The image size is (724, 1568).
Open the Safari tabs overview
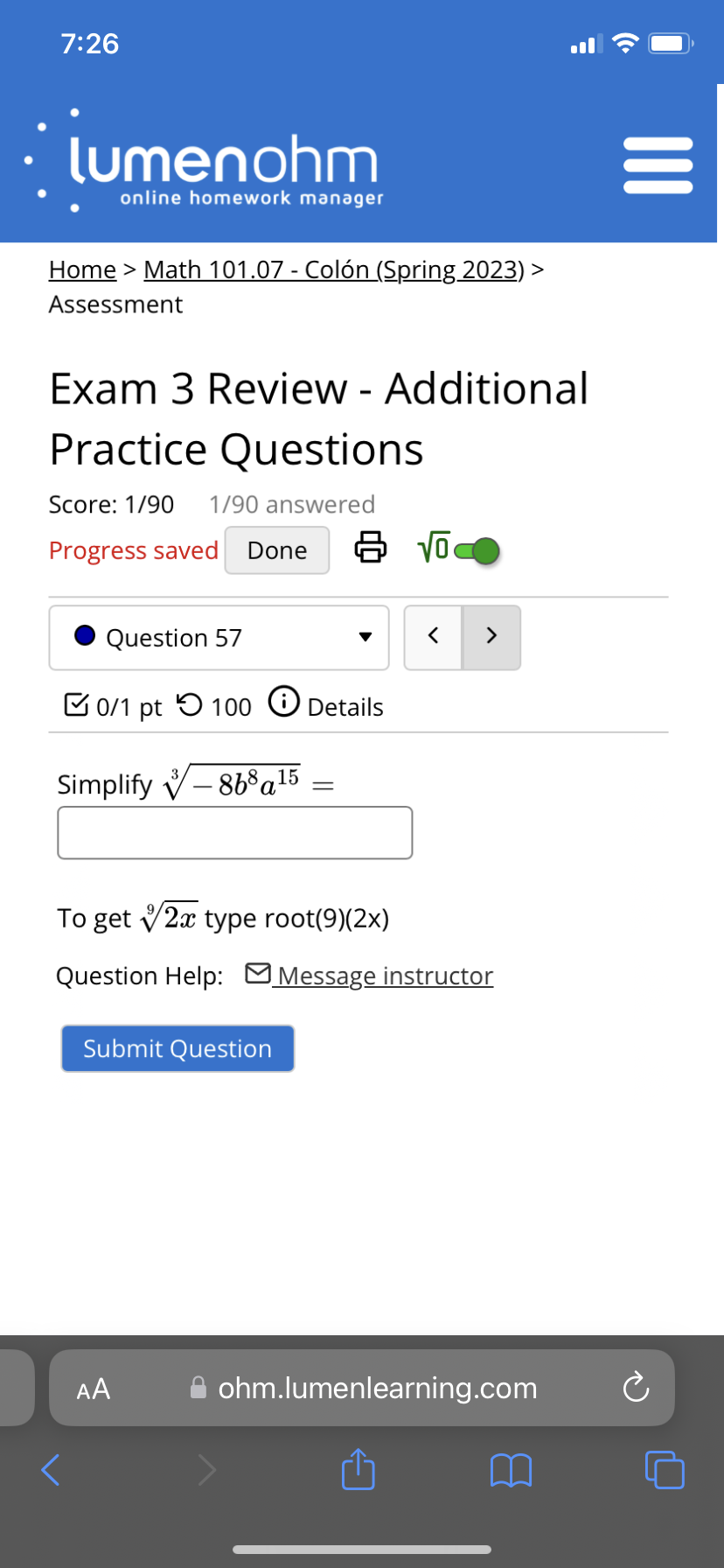pos(665,1470)
